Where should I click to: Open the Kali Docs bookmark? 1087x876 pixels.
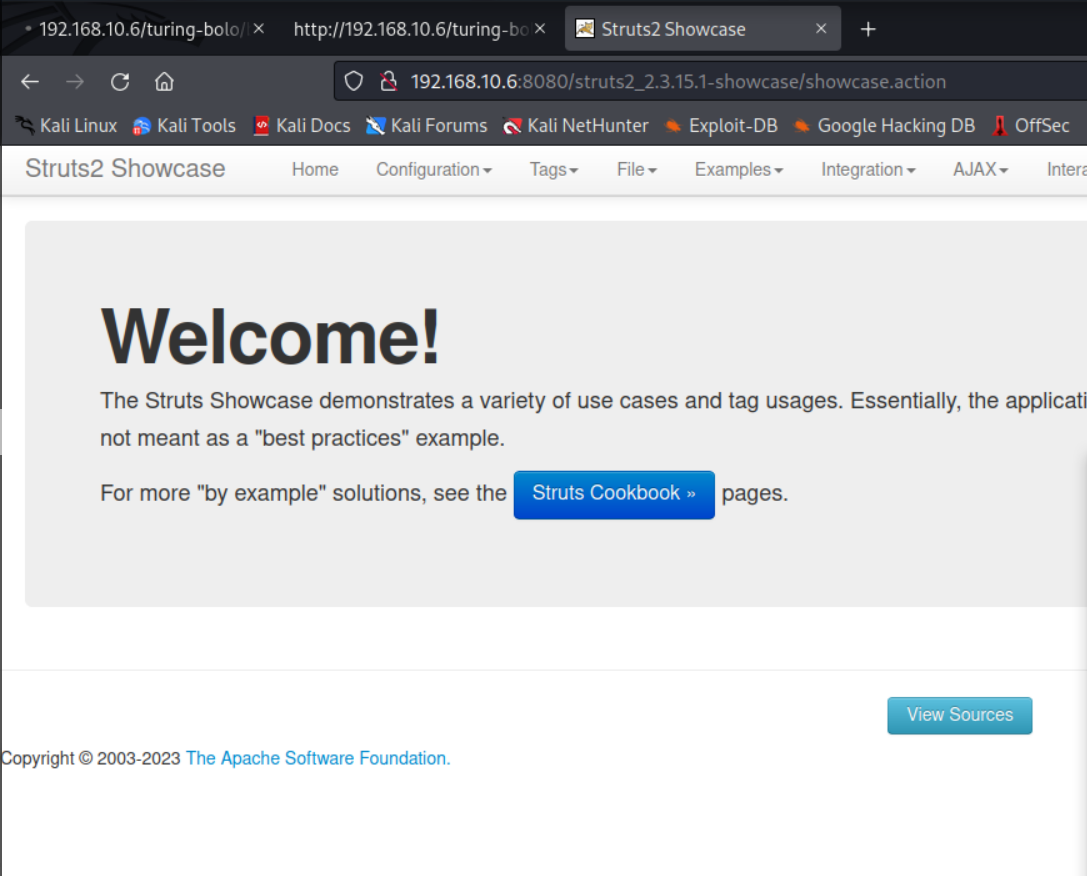tap(302, 125)
